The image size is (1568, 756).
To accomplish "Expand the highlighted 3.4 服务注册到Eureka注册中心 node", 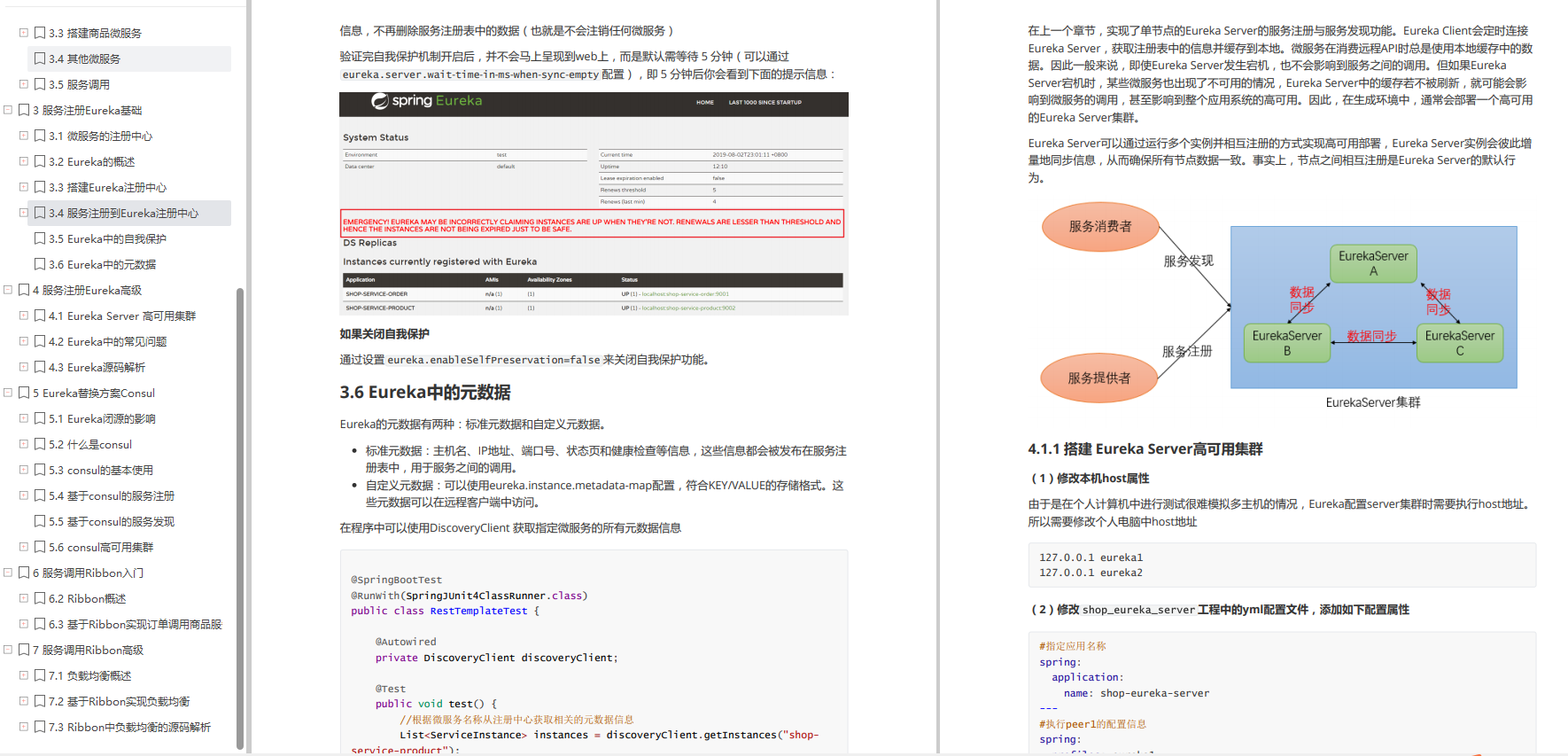I will click(24, 213).
